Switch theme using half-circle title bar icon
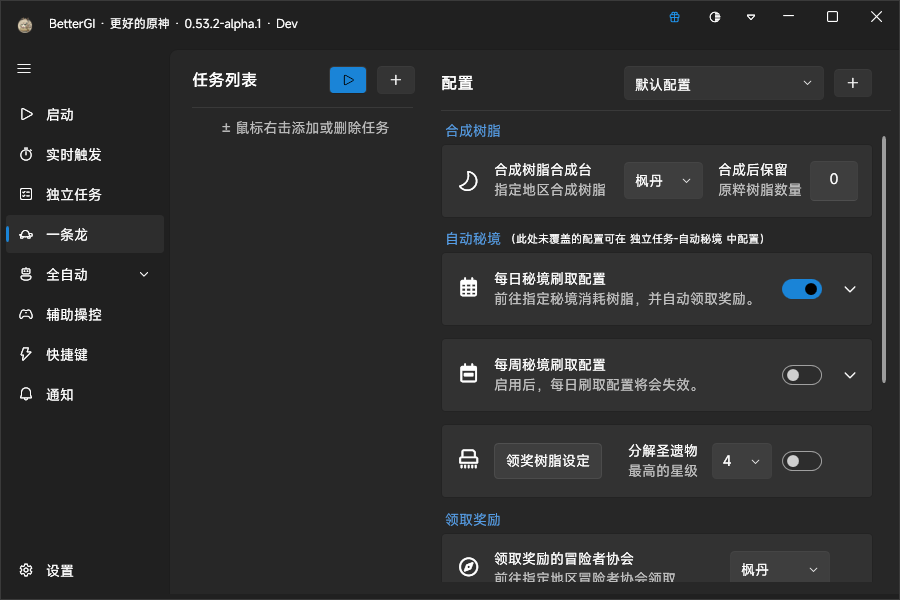The width and height of the screenshot is (900, 600). pyautogui.click(x=714, y=17)
